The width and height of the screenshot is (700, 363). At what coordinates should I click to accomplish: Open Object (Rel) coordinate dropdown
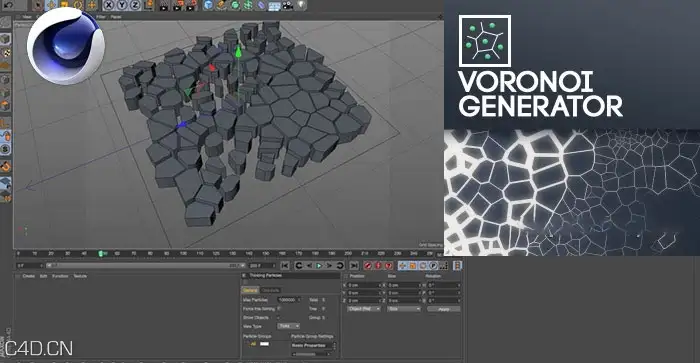[x=364, y=309]
